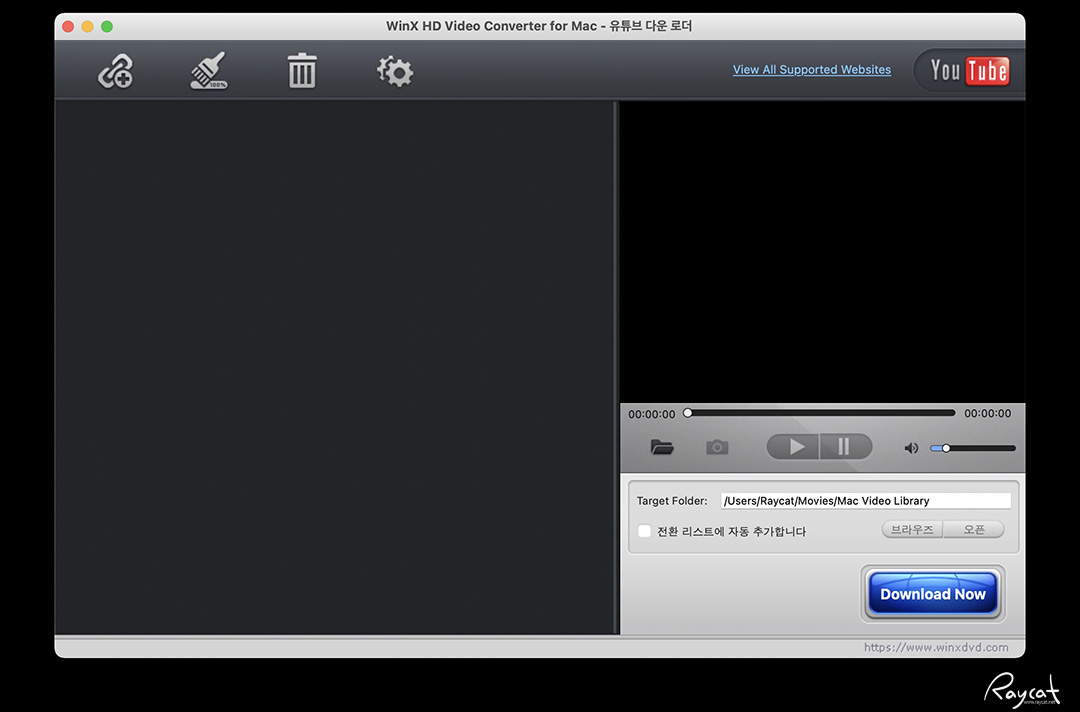This screenshot has height=712, width=1080.
Task: Click the add URL link icon
Action: pos(115,71)
